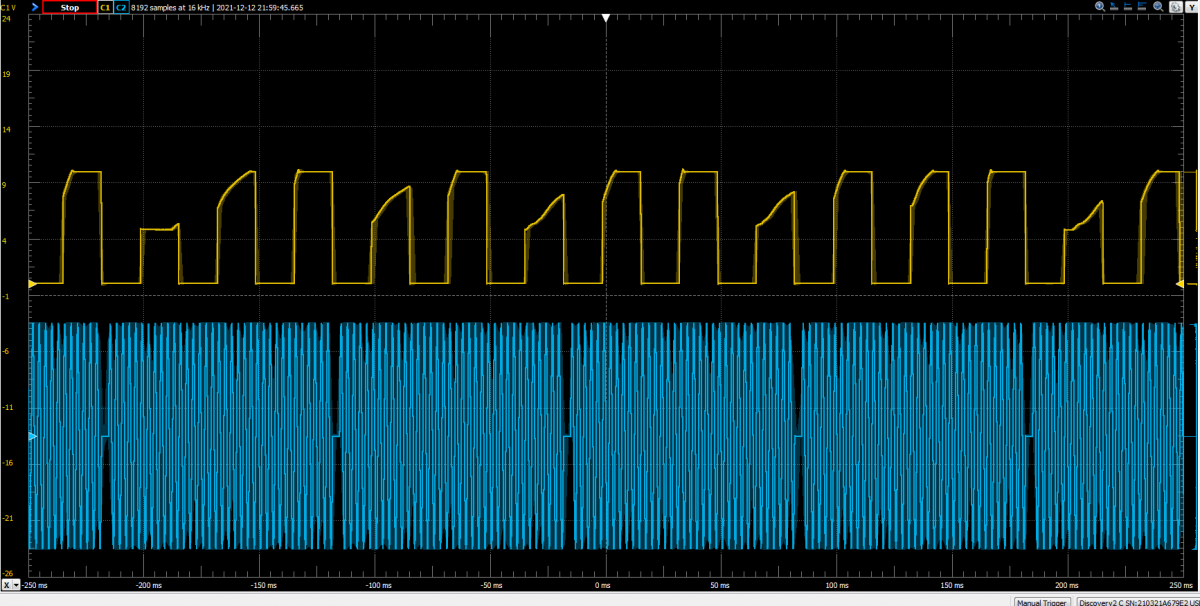Click Discovery2 device status button
The image size is (1200, 606).
(x=1137, y=602)
